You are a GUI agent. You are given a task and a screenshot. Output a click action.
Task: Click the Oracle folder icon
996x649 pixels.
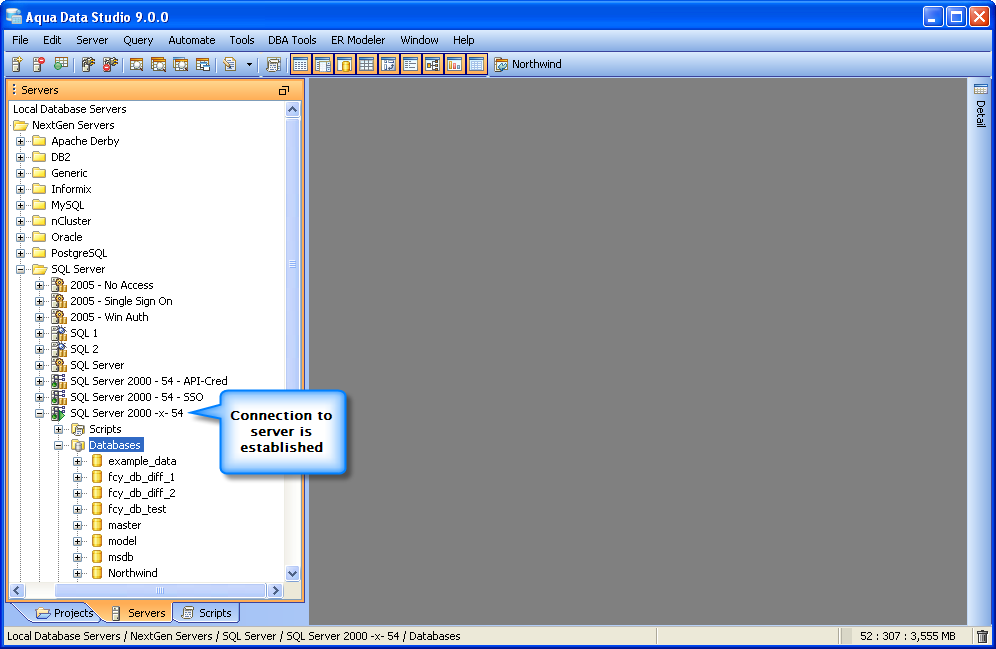tap(39, 237)
